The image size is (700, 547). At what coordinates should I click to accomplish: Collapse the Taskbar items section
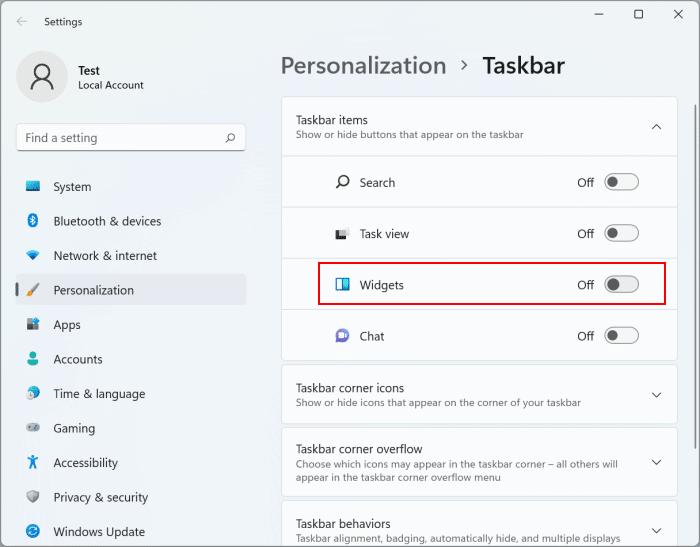(x=656, y=127)
